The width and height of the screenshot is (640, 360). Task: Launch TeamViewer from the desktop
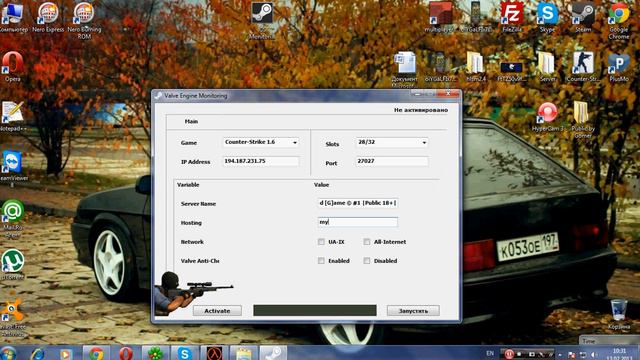coord(13,169)
